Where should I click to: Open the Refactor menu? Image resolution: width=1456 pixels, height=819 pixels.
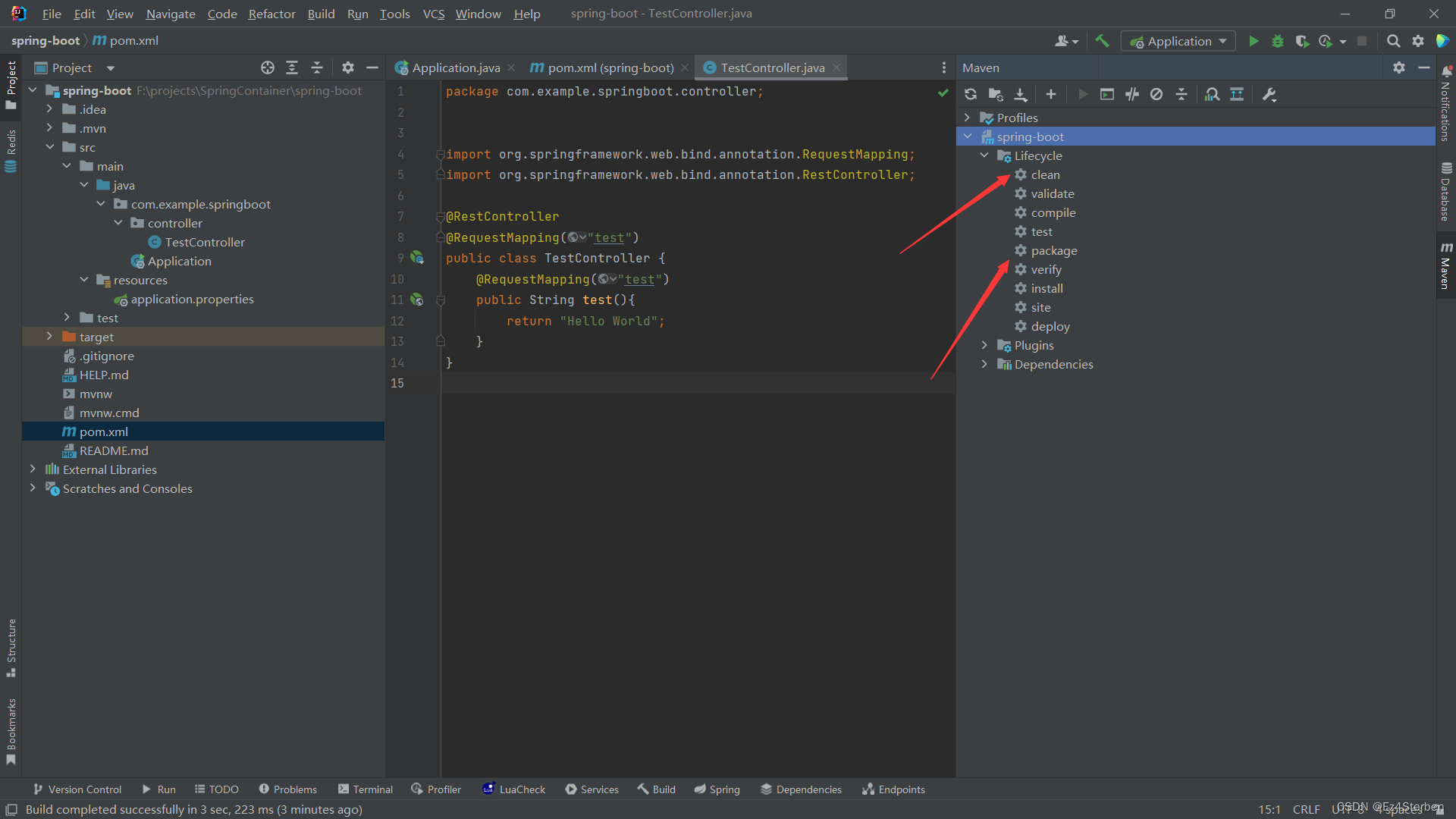pyautogui.click(x=271, y=14)
